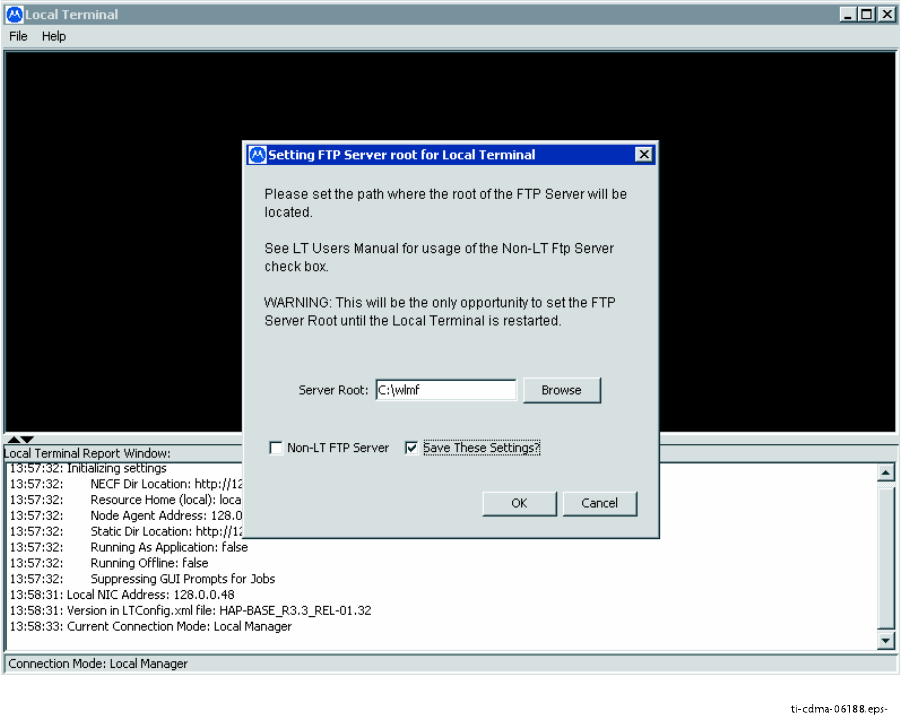Viewport: 901px width, 715px height.
Task: Minimize the Local Terminal window
Action: click(847, 14)
